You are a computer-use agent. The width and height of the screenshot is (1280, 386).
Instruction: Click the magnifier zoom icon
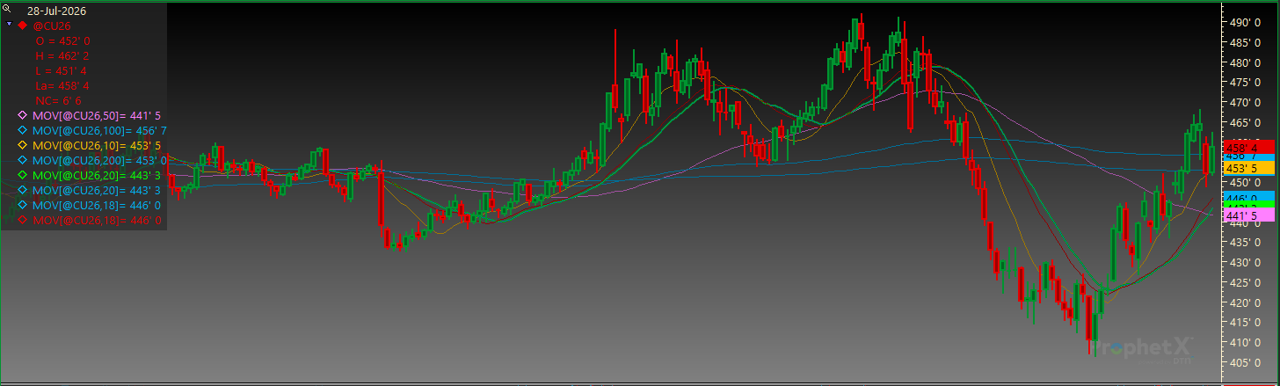coord(7,9)
